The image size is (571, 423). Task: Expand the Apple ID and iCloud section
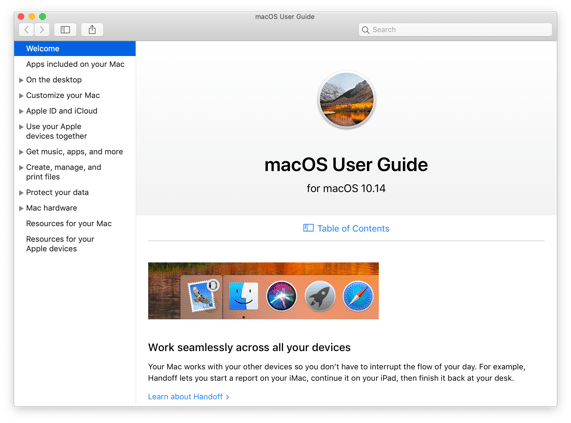point(21,111)
